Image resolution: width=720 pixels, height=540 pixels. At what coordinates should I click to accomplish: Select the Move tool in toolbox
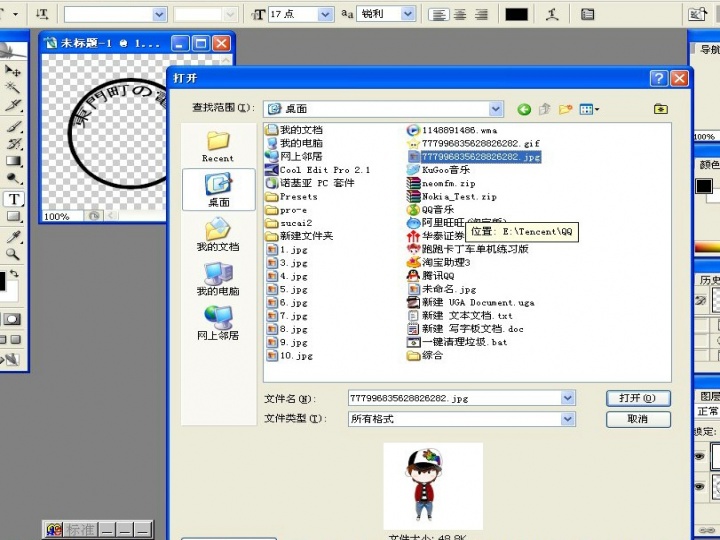(12, 71)
